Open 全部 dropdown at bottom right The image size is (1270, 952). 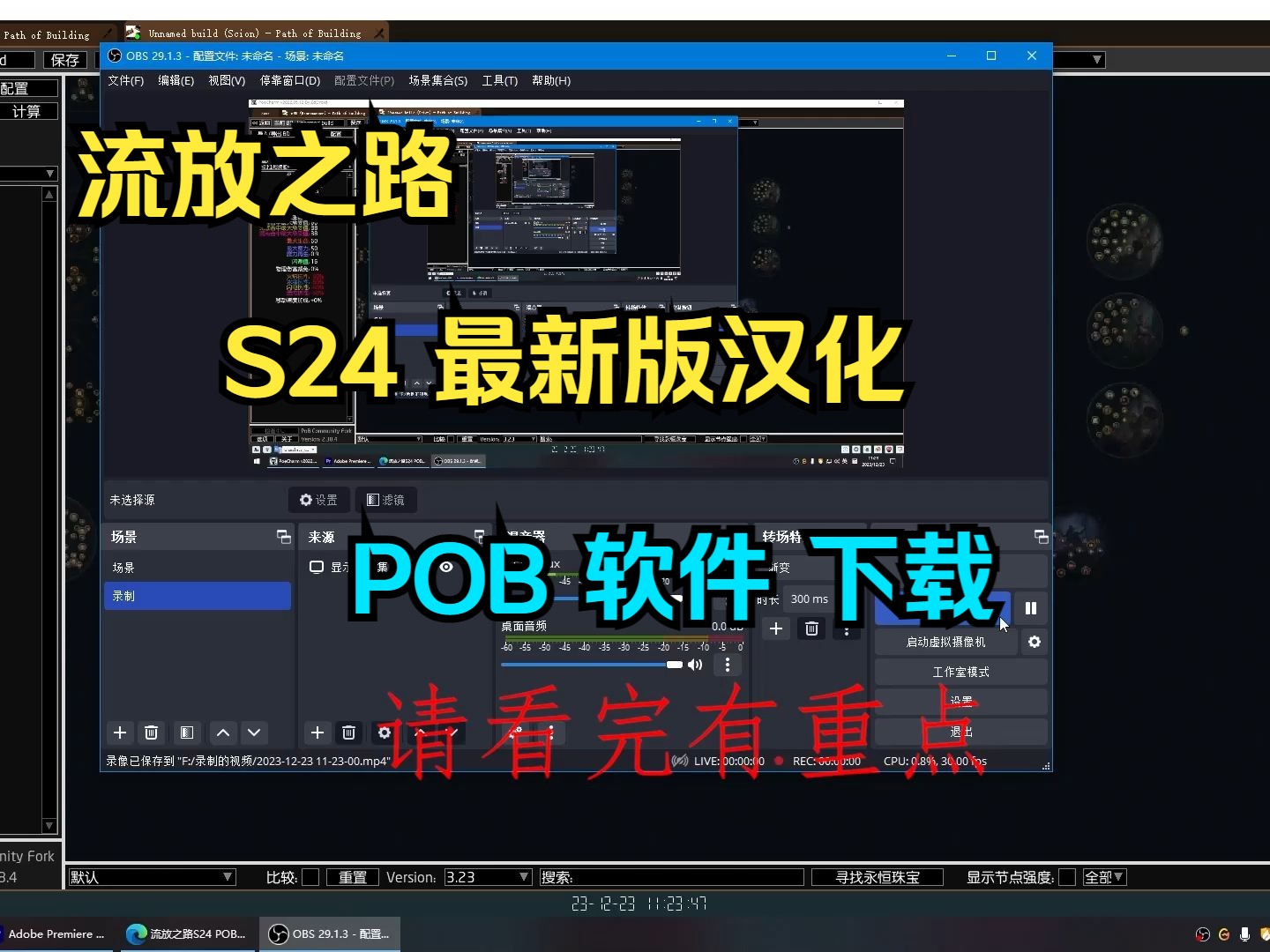click(1104, 877)
